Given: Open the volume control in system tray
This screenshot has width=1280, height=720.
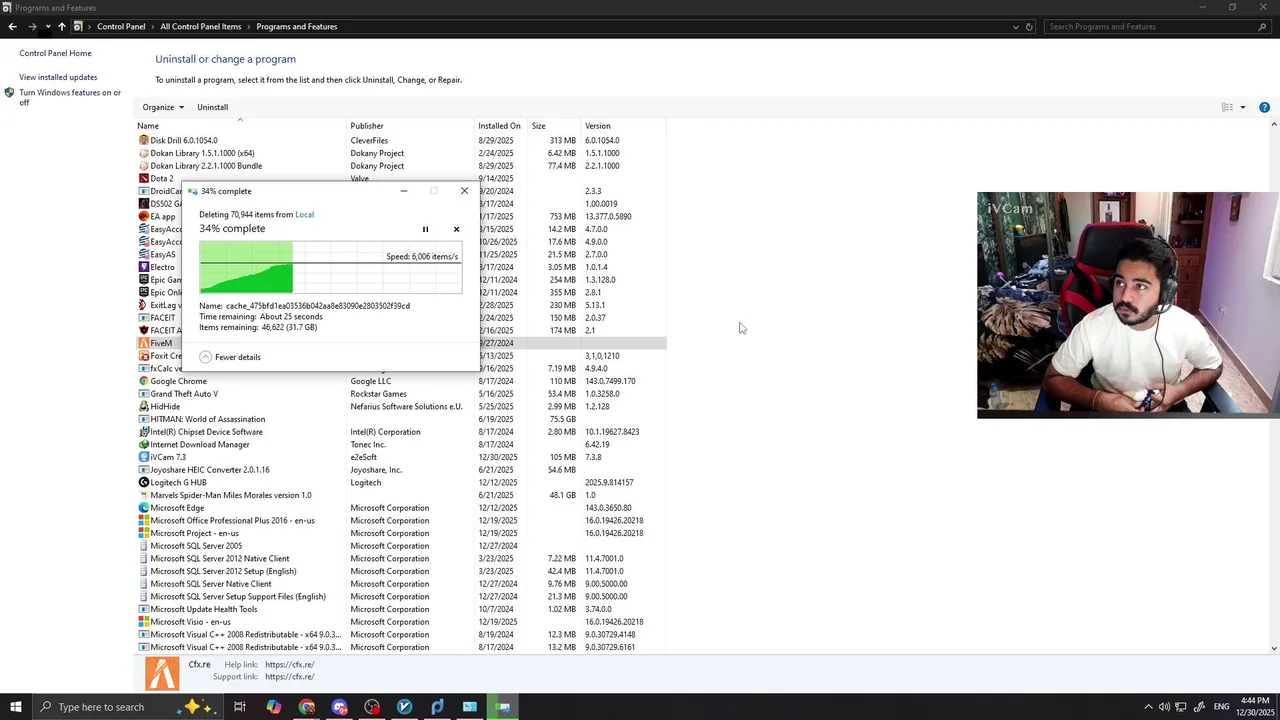Looking at the screenshot, I should [1164, 707].
